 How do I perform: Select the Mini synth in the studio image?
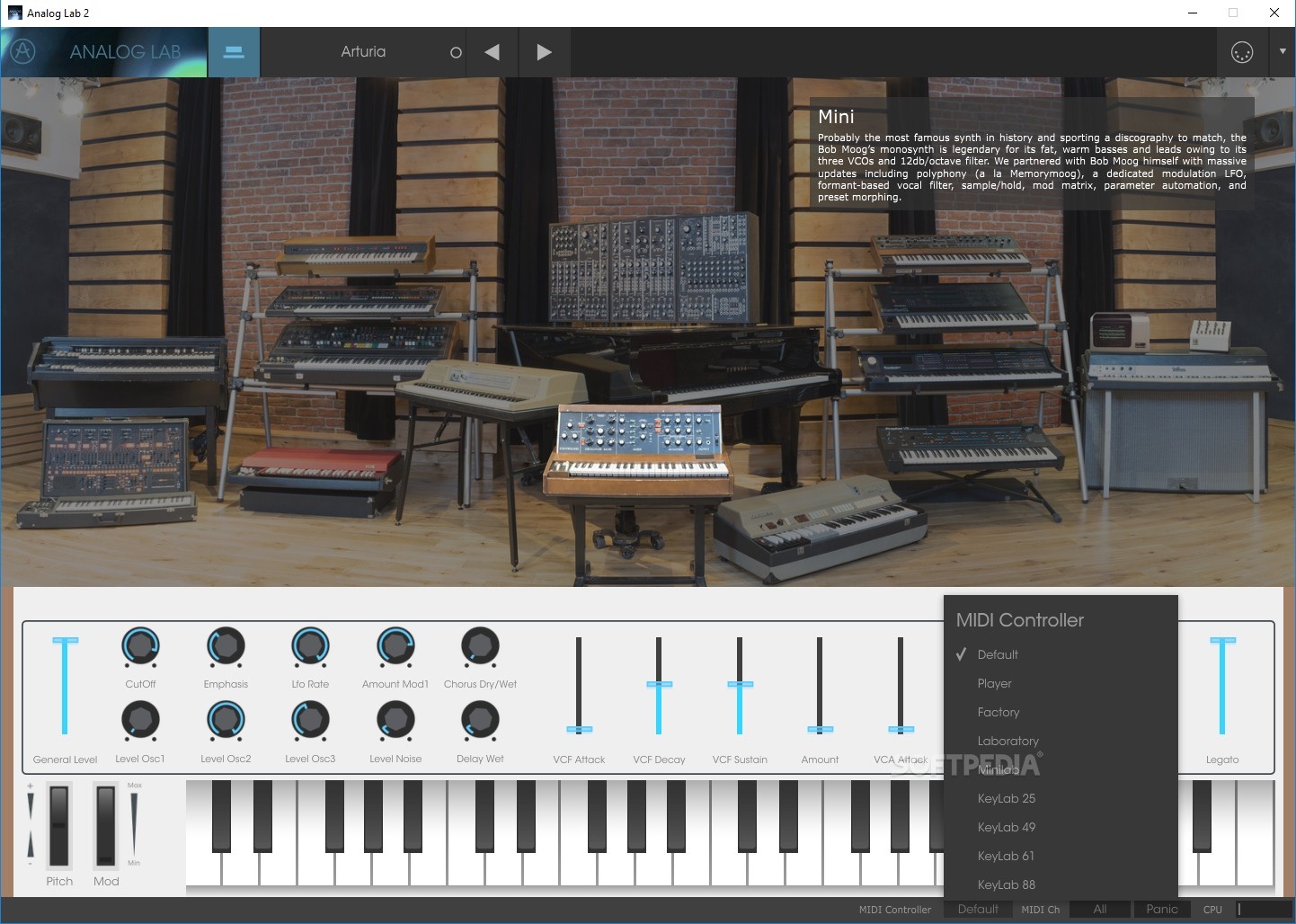point(640,449)
